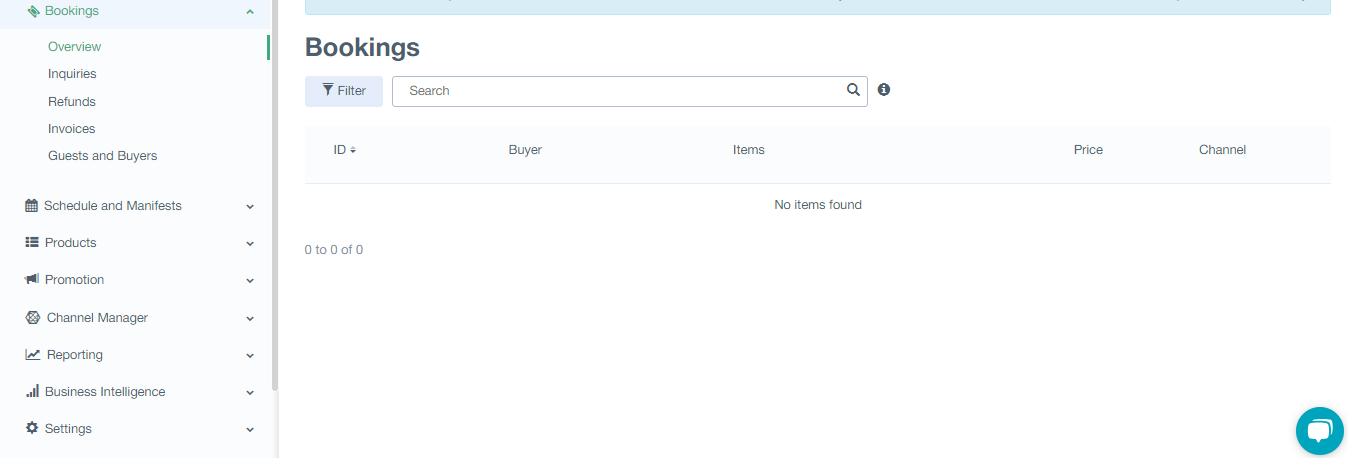Screen dimensions: 1348x458
Task: Click the Bookings ticket icon in sidebar
Action: (33, 11)
